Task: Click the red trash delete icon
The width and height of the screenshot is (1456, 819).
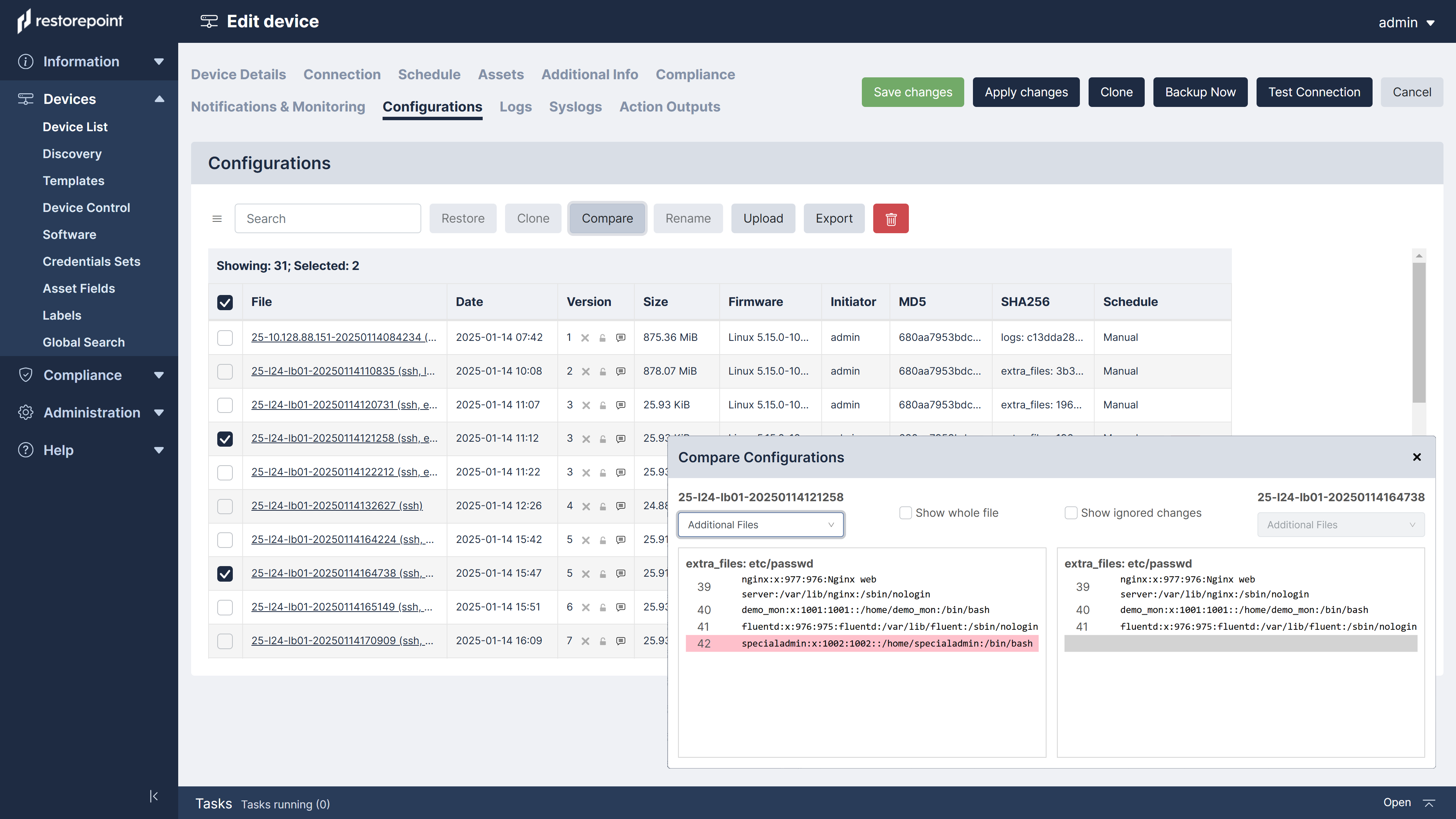Action: click(891, 218)
